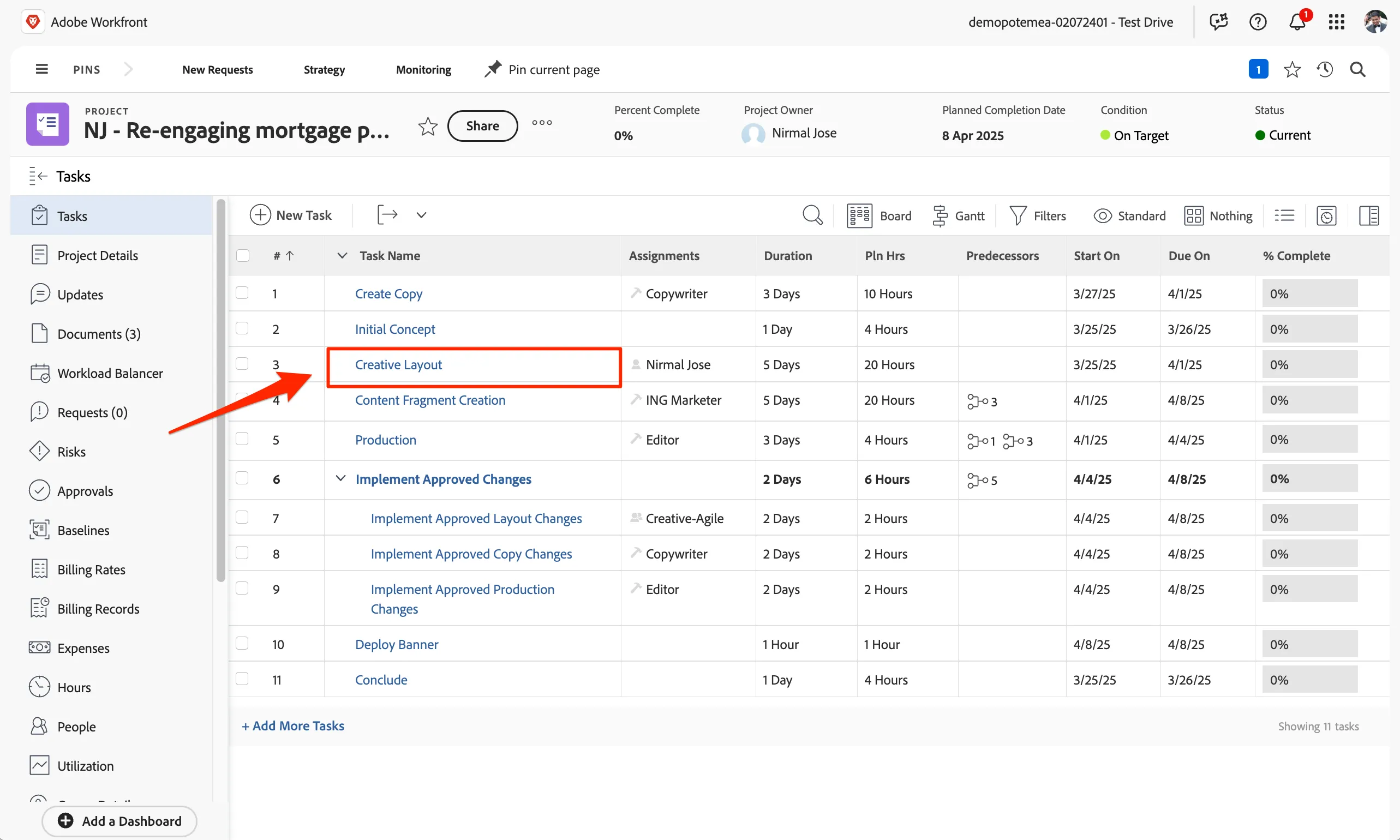Image resolution: width=1400 pixels, height=840 pixels.
Task: Favorite the page with the header star icon
Action: click(x=1292, y=70)
